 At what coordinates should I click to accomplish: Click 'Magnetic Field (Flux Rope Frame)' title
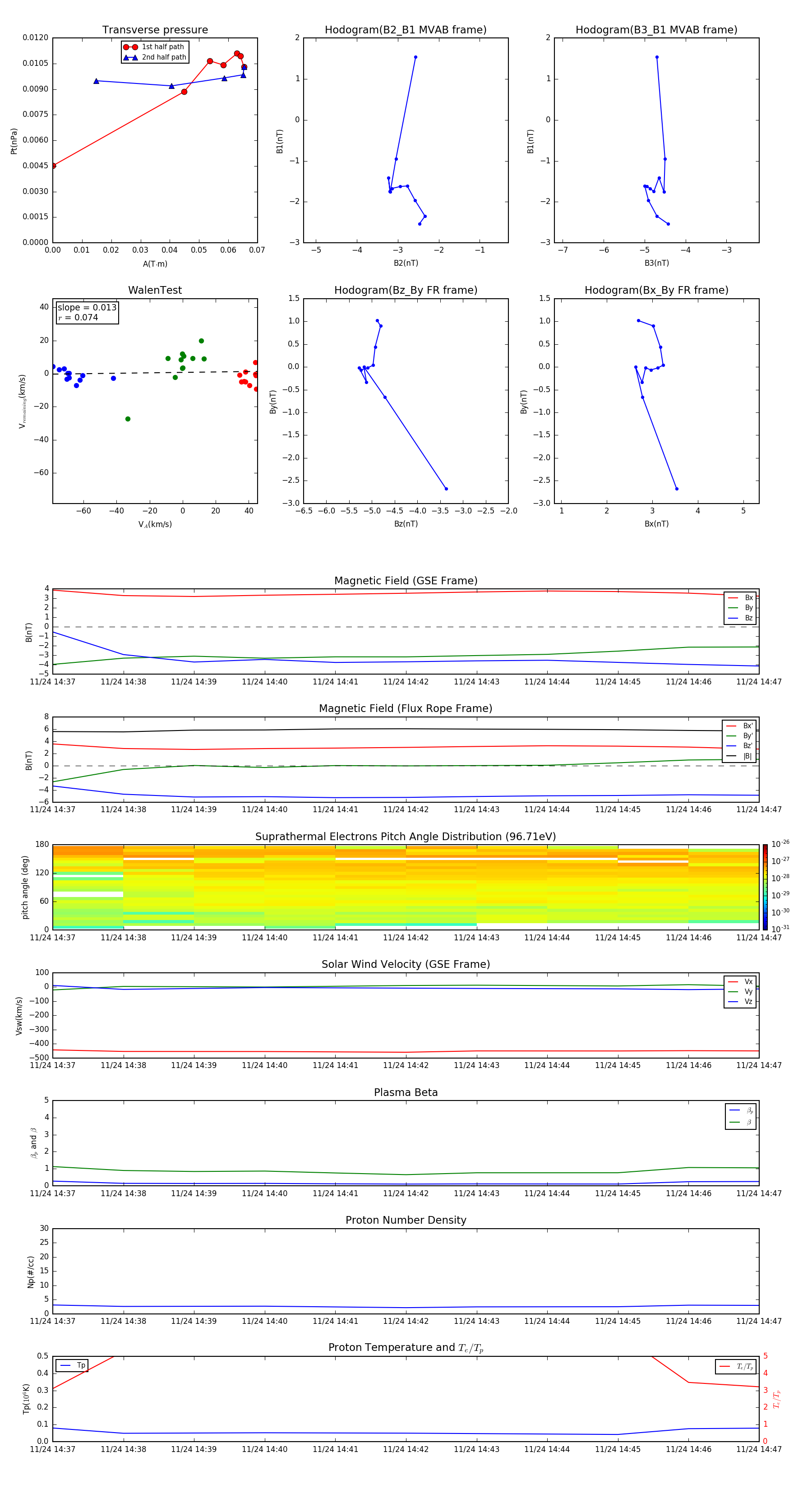coord(406,709)
